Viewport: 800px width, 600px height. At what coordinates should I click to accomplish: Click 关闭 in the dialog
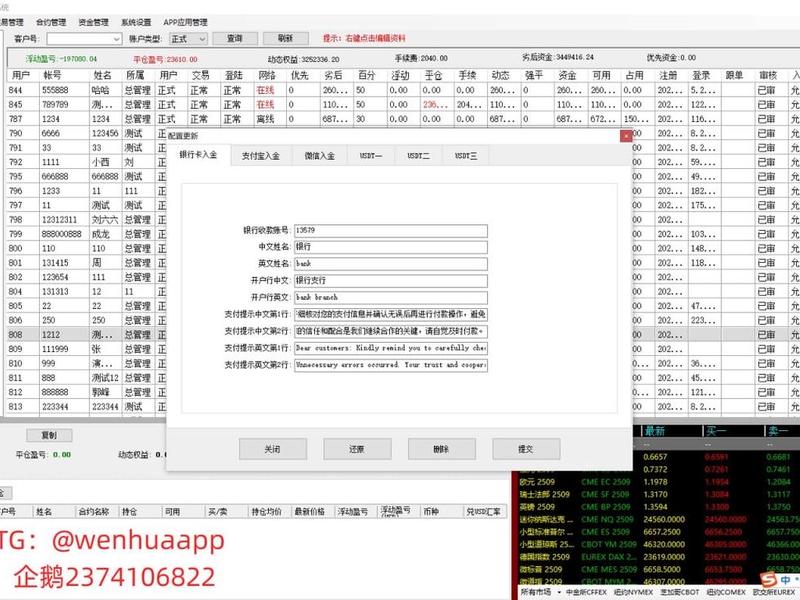(x=272, y=449)
